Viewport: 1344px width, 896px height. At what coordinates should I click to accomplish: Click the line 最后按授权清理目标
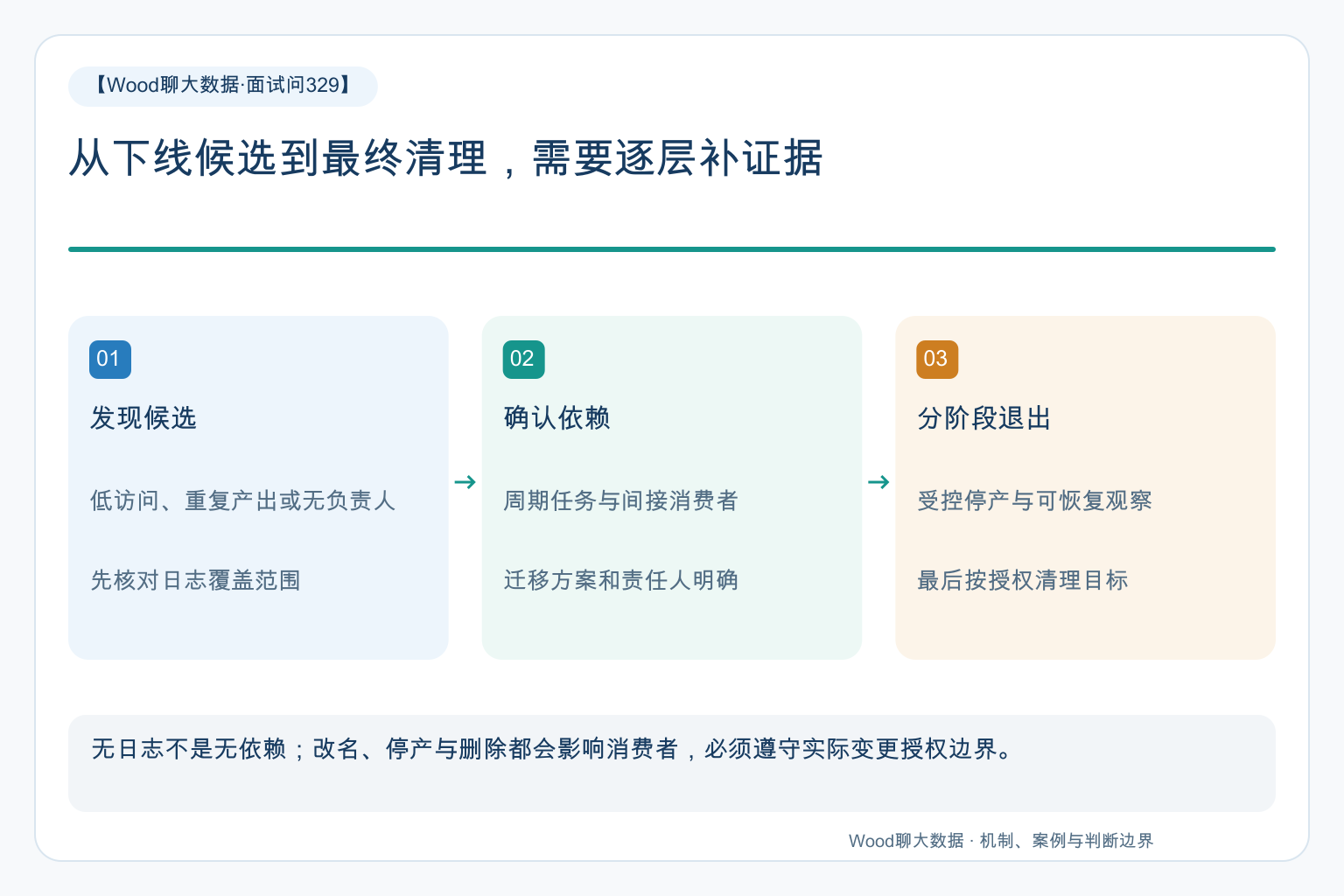tap(1023, 580)
